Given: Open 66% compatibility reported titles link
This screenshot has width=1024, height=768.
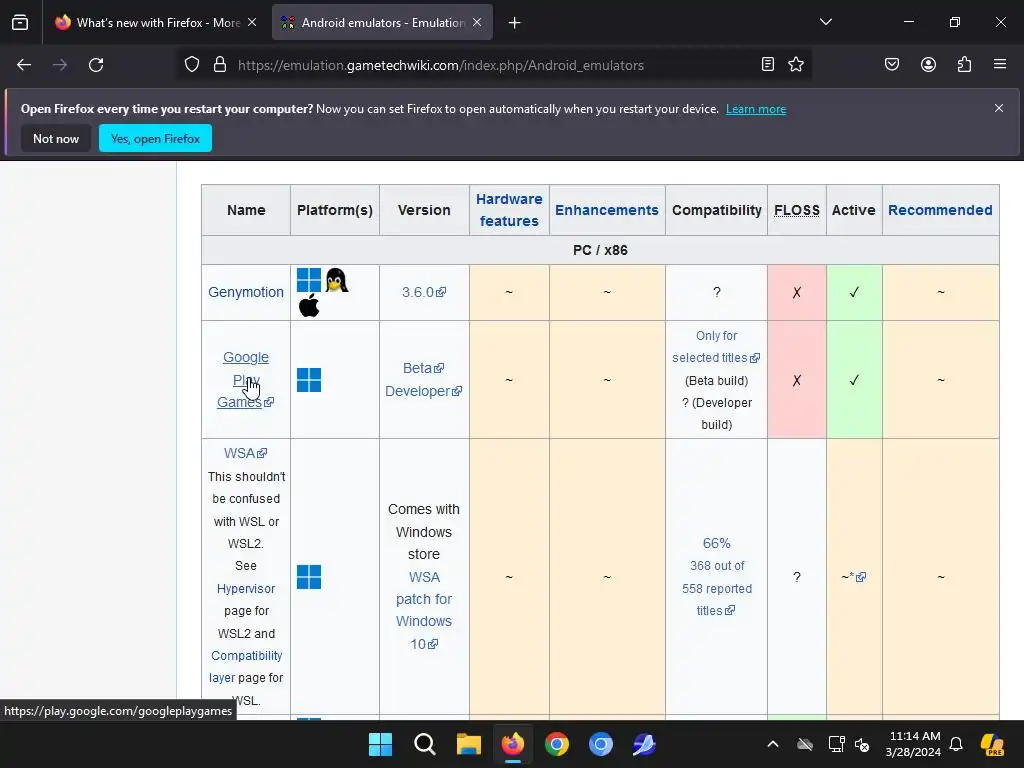Looking at the screenshot, I should point(716,577).
